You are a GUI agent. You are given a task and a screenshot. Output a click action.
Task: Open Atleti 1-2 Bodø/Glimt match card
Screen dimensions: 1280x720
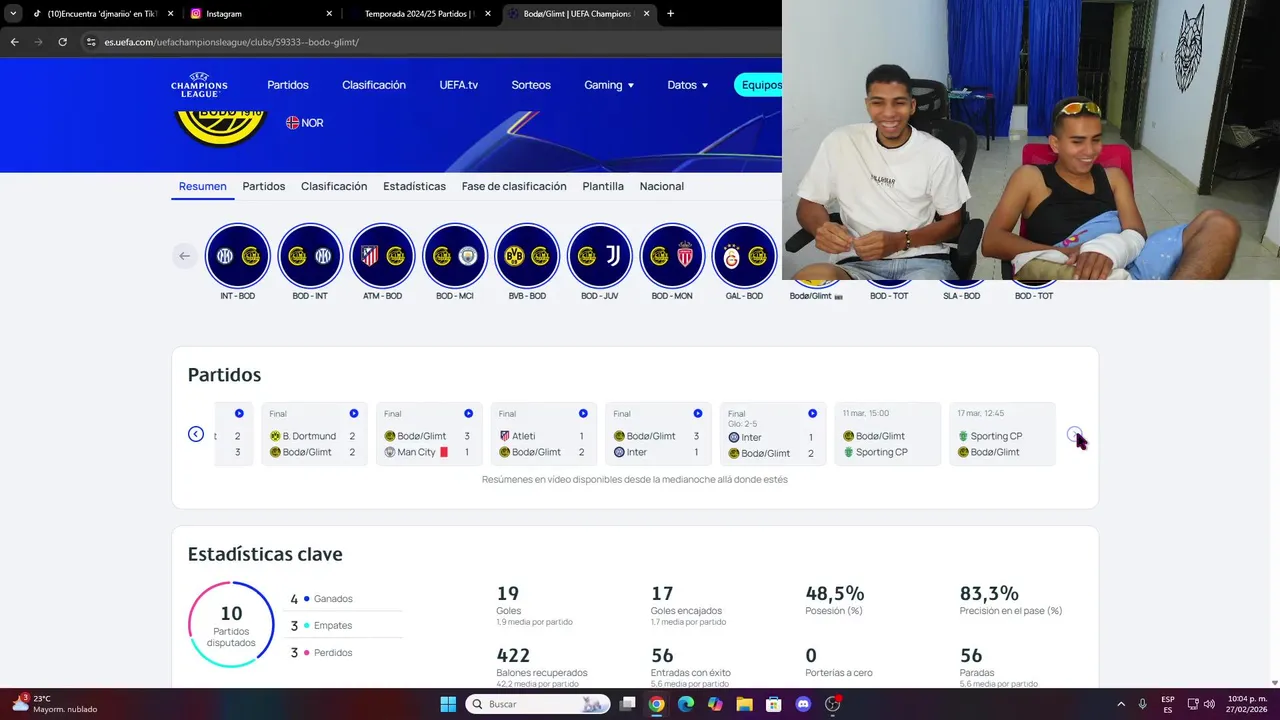pos(543,434)
